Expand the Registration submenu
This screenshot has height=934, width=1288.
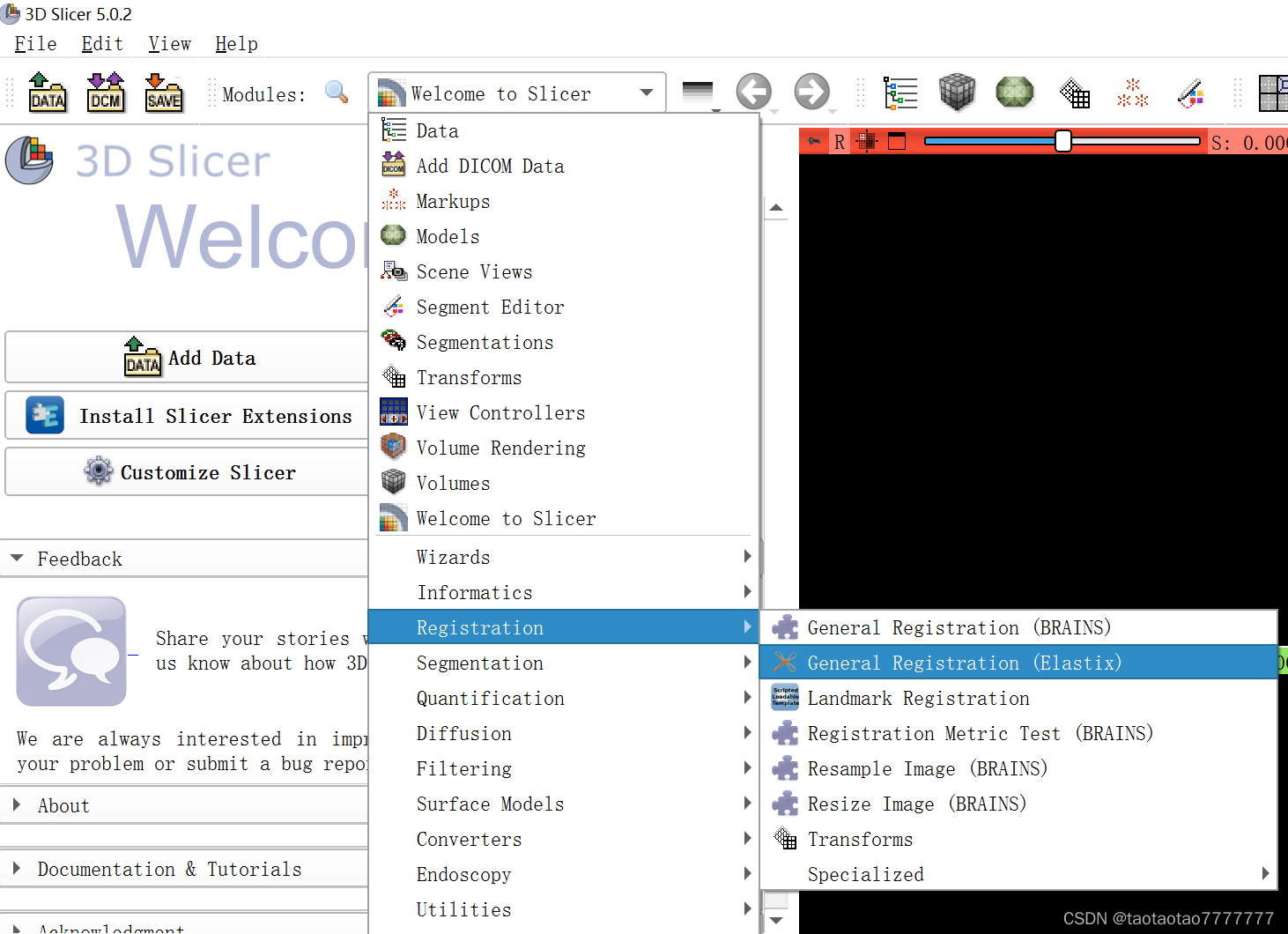coord(564,627)
